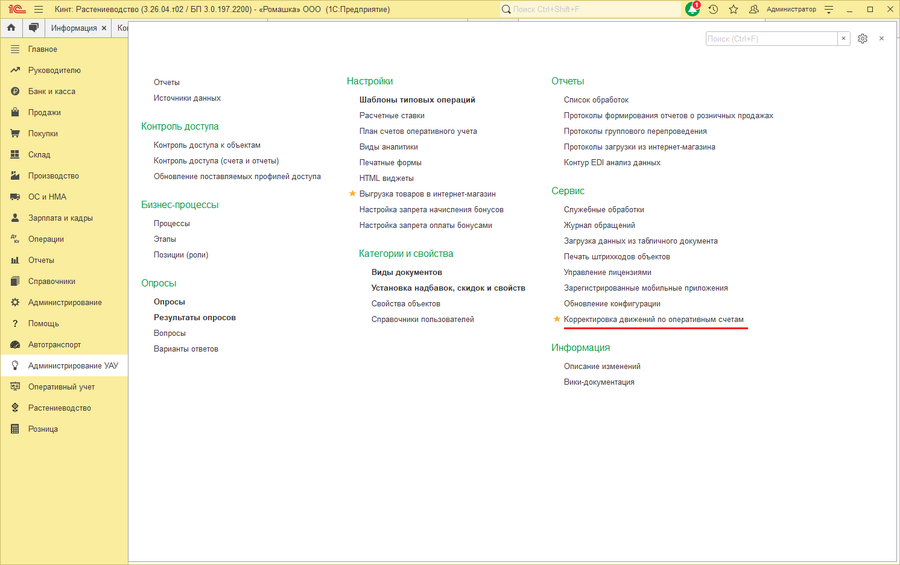Open favorites star icon in title bar

pyautogui.click(x=734, y=9)
